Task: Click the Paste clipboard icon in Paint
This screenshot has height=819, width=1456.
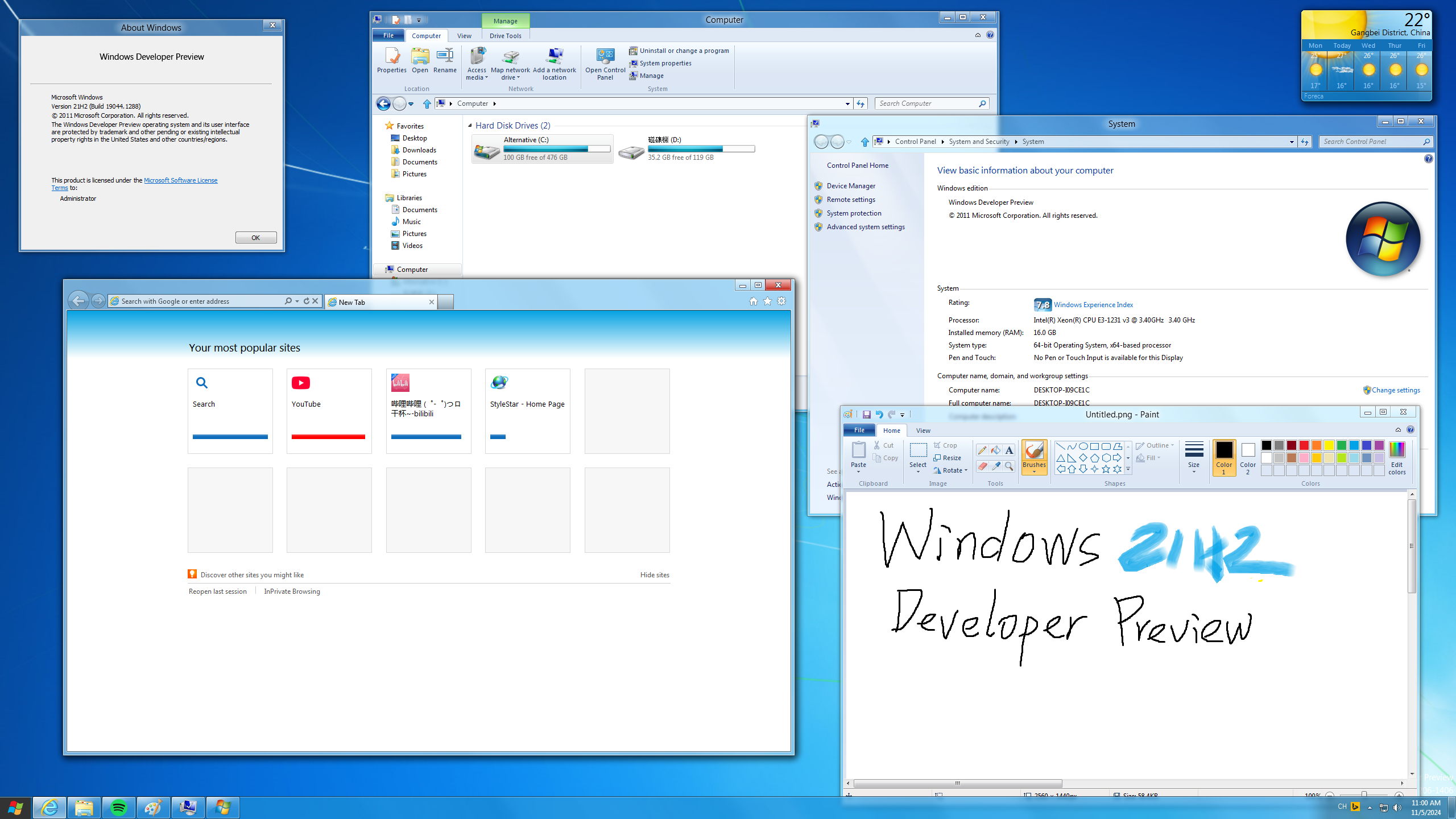Action: [858, 450]
